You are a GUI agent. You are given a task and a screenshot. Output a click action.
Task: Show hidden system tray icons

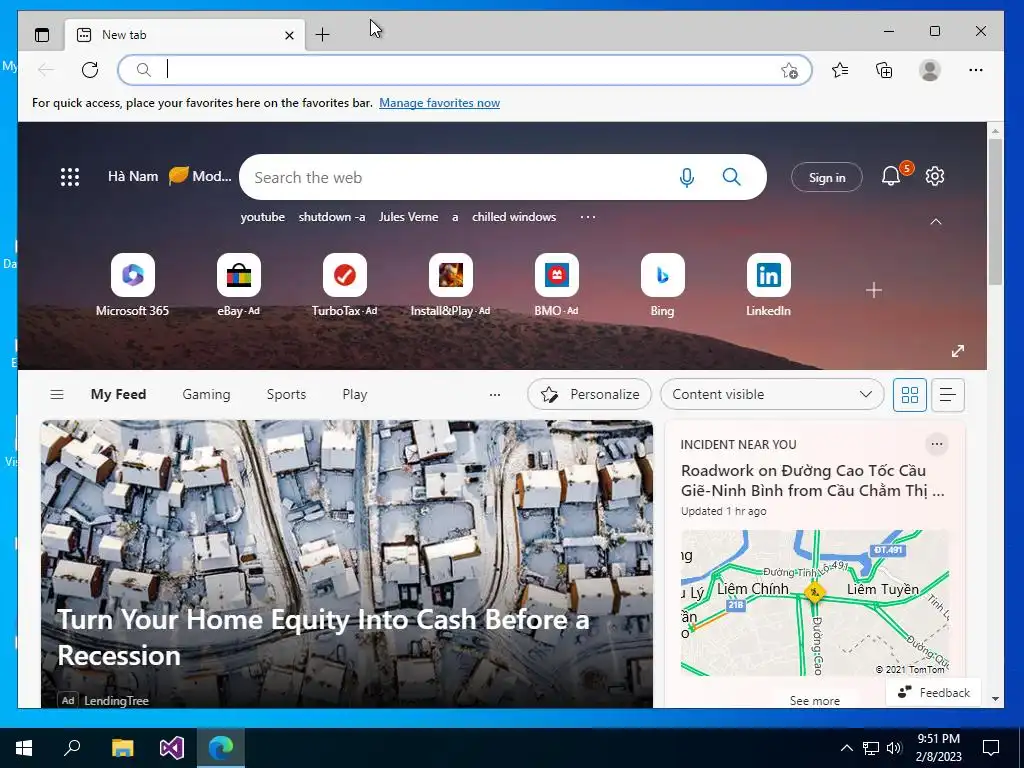click(x=846, y=748)
